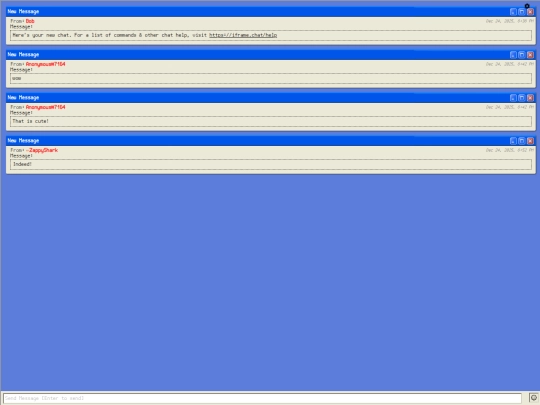Image resolution: width=540 pixels, height=405 pixels.
Task: Click the "wow" message text
Action: tap(17, 79)
